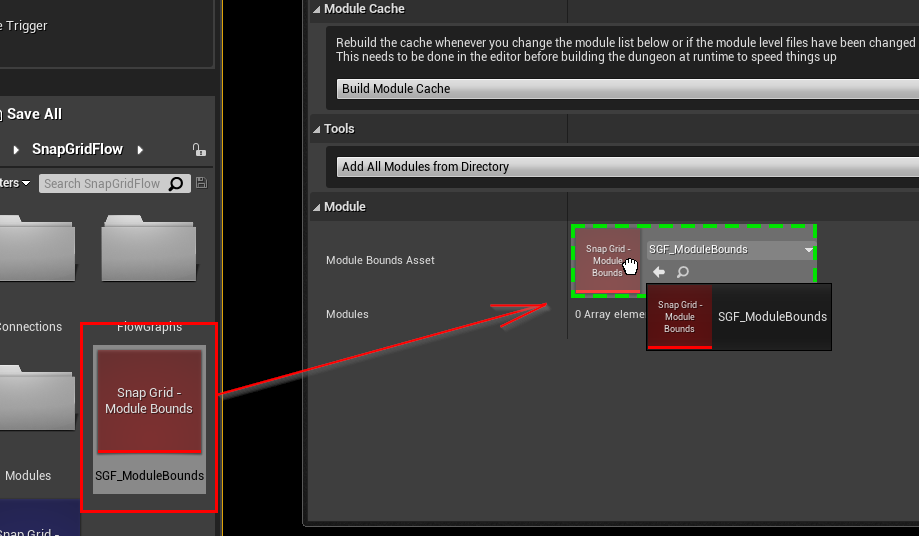
Task: Click the lock icon beside the SnapGridFlow path
Action: click(199, 150)
